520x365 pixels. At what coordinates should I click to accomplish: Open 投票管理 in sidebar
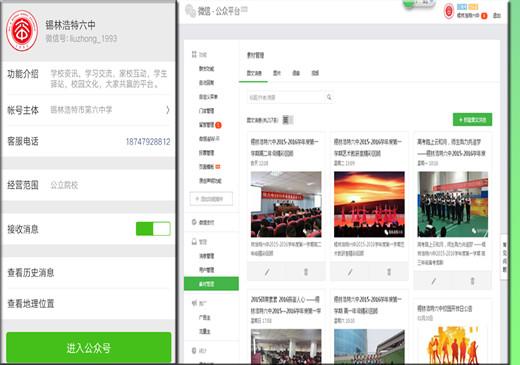207,153
